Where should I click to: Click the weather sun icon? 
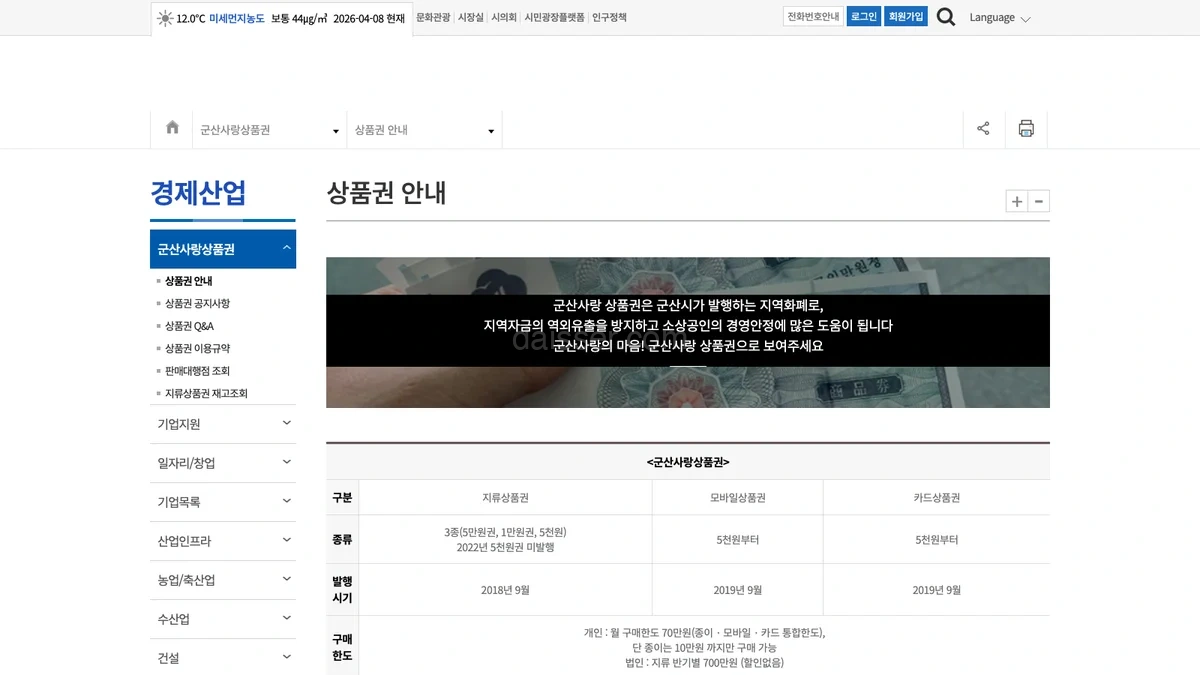(164, 18)
